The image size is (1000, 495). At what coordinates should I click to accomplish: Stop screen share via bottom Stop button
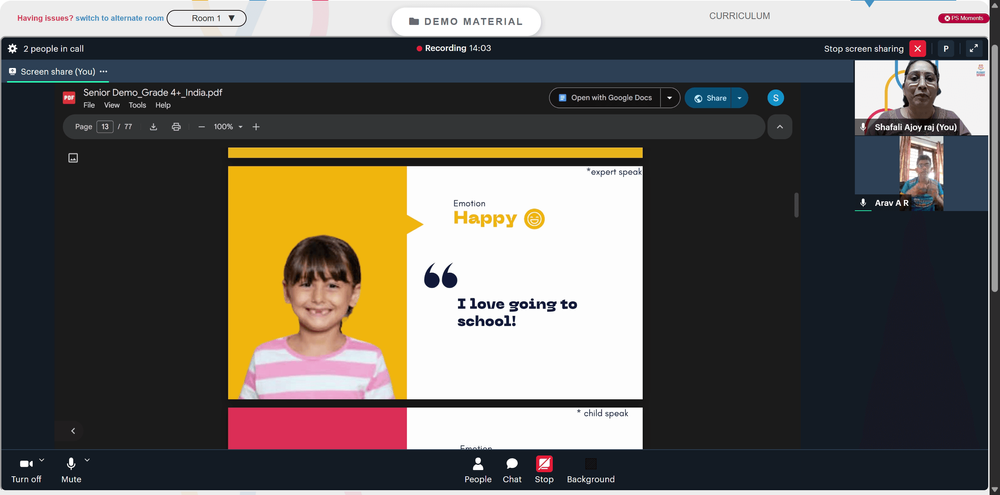pyautogui.click(x=544, y=470)
